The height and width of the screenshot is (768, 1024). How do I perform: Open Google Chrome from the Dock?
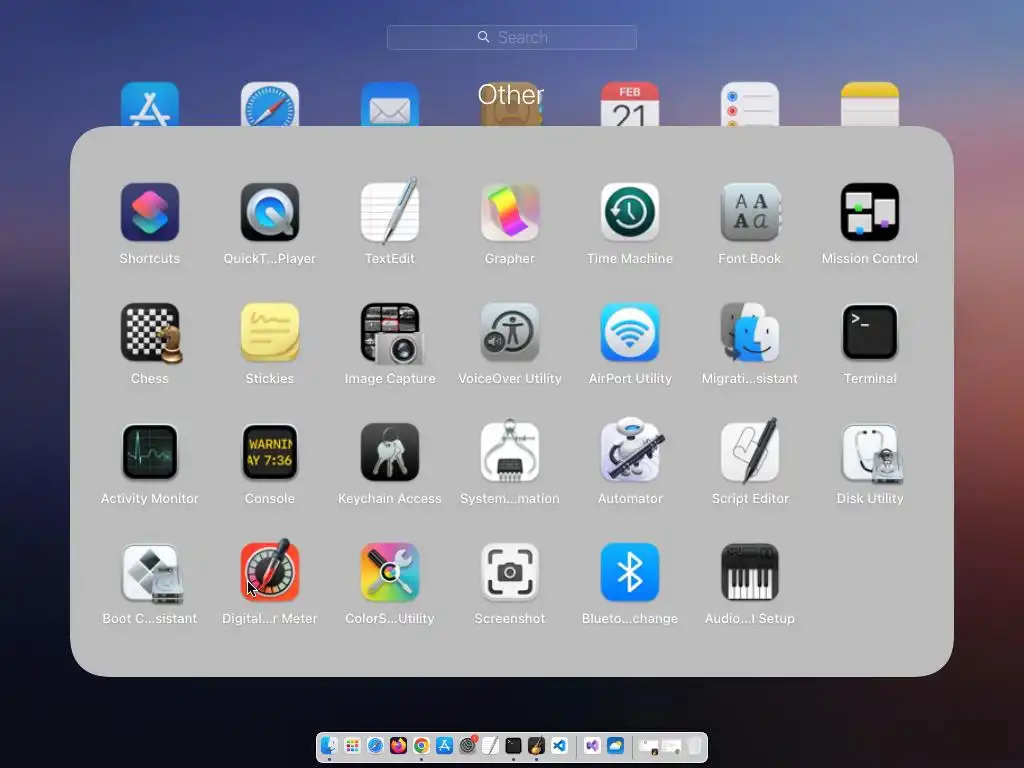421,746
